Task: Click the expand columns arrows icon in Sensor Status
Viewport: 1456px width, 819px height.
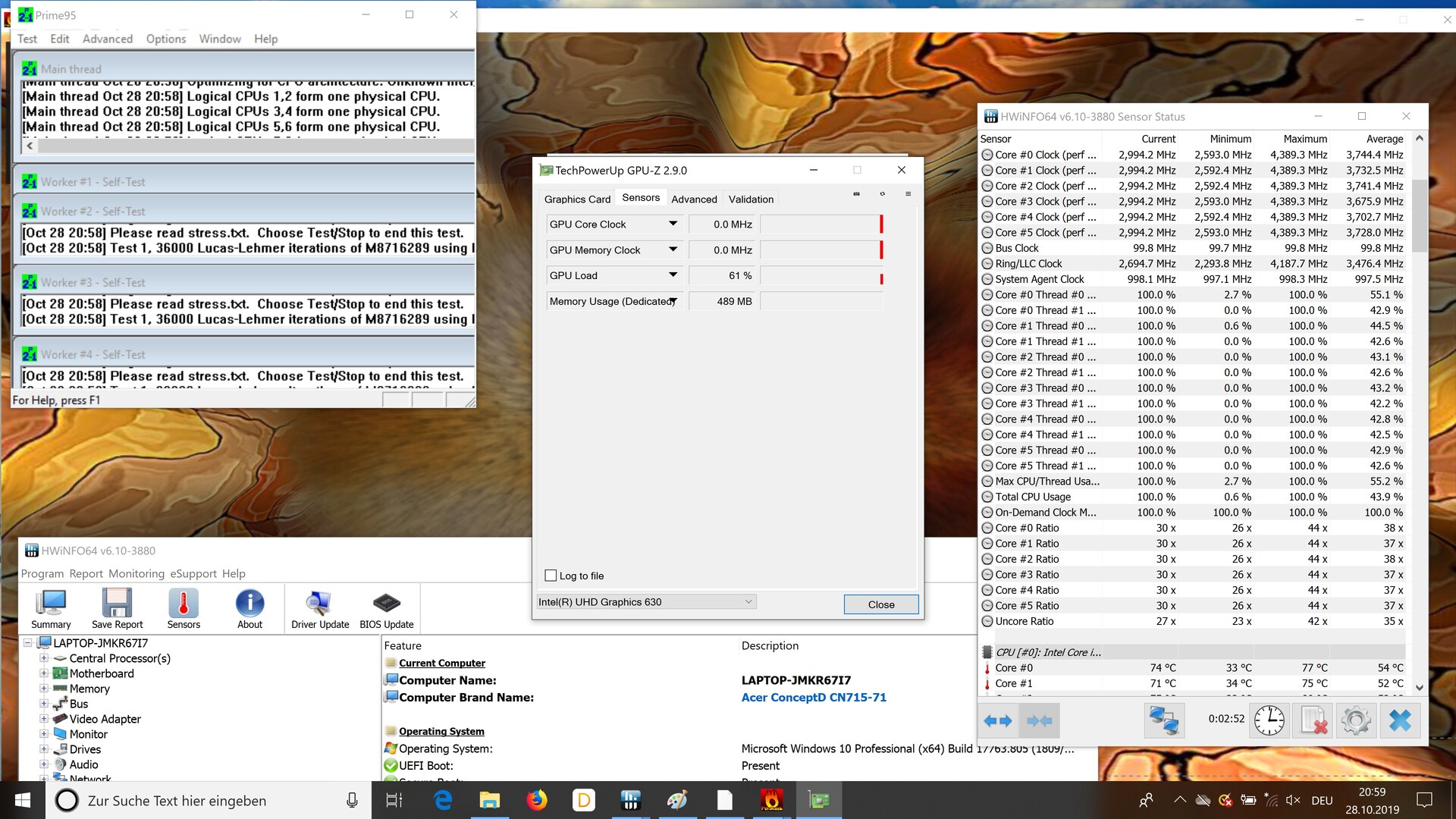Action: [997, 720]
